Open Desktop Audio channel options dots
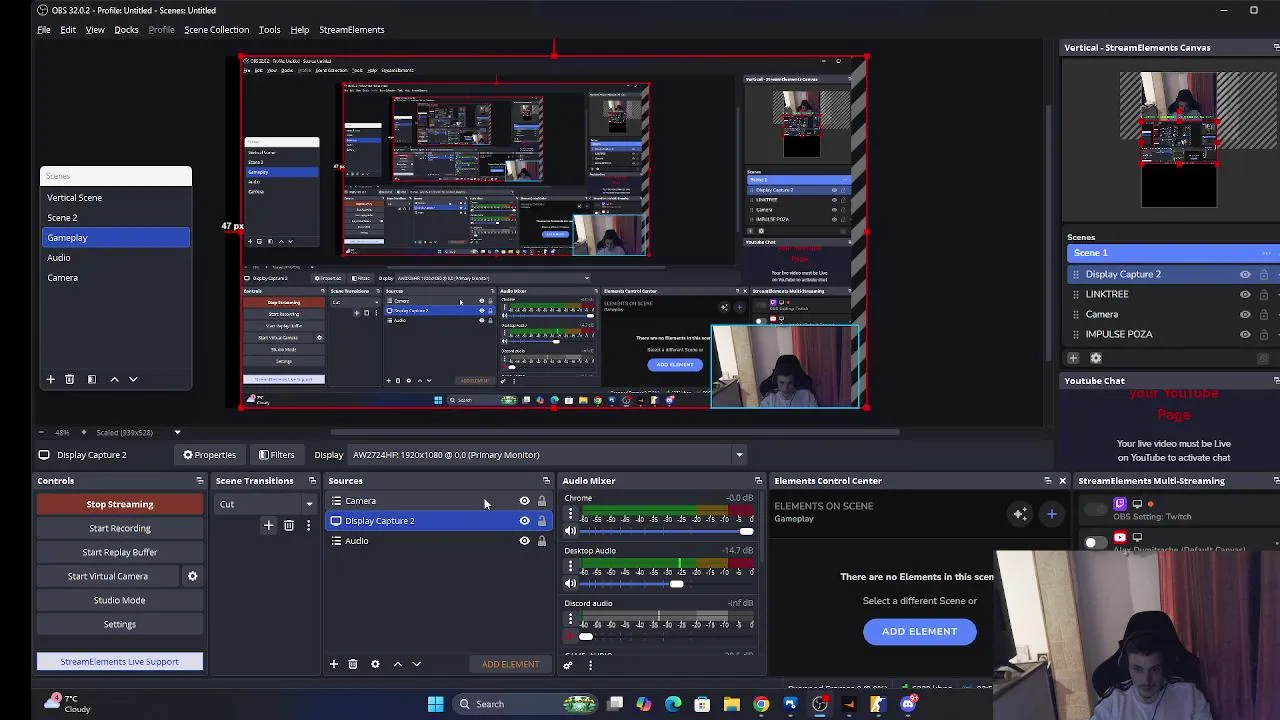Viewport: 1280px width, 720px height. (570, 567)
